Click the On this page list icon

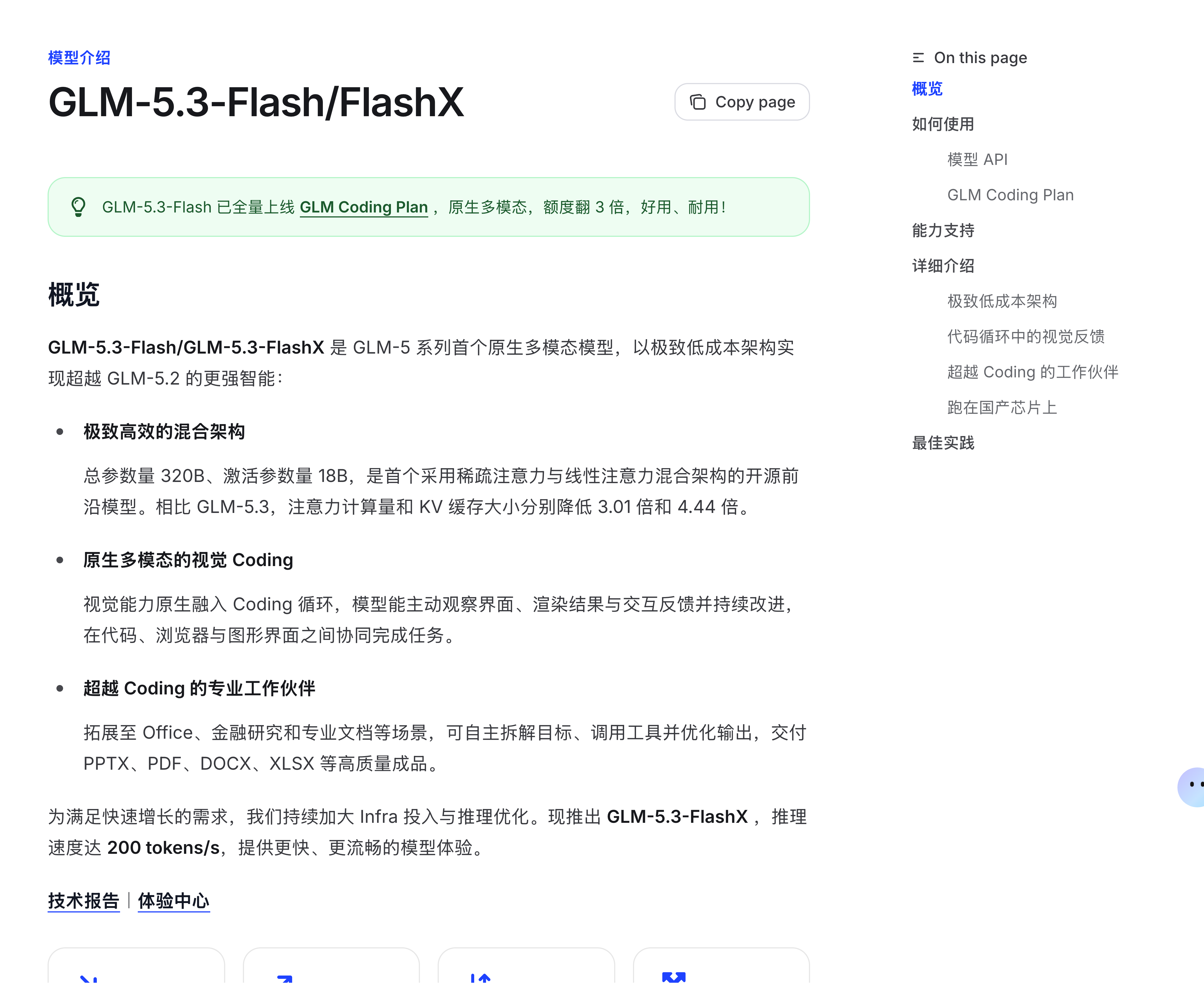918,58
